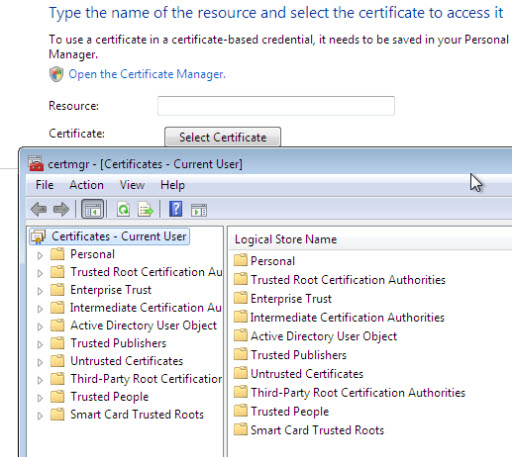Viewport: 512px width, 457px height.
Task: Open the Certificate Manager link
Action: tap(147, 74)
